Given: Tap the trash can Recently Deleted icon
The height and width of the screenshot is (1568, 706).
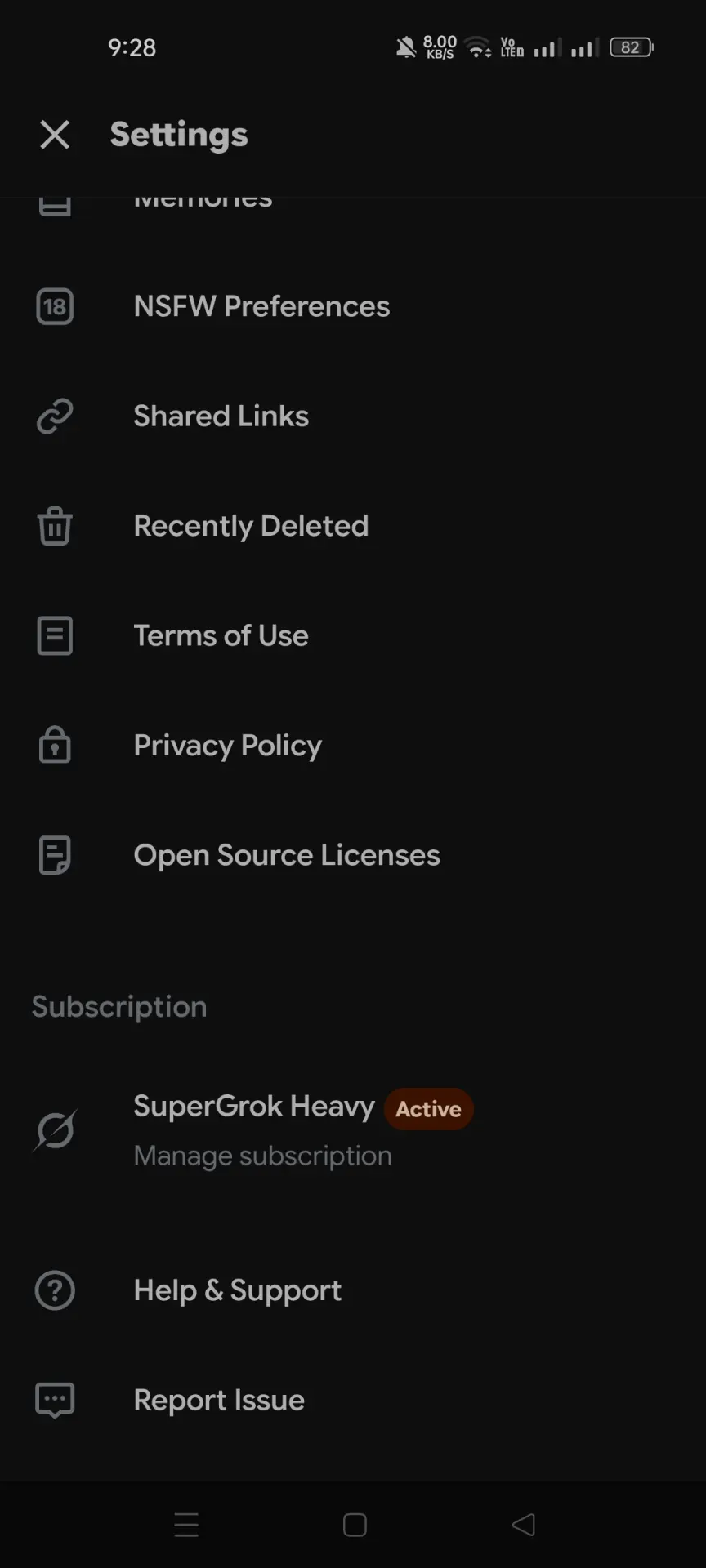Looking at the screenshot, I should (55, 526).
